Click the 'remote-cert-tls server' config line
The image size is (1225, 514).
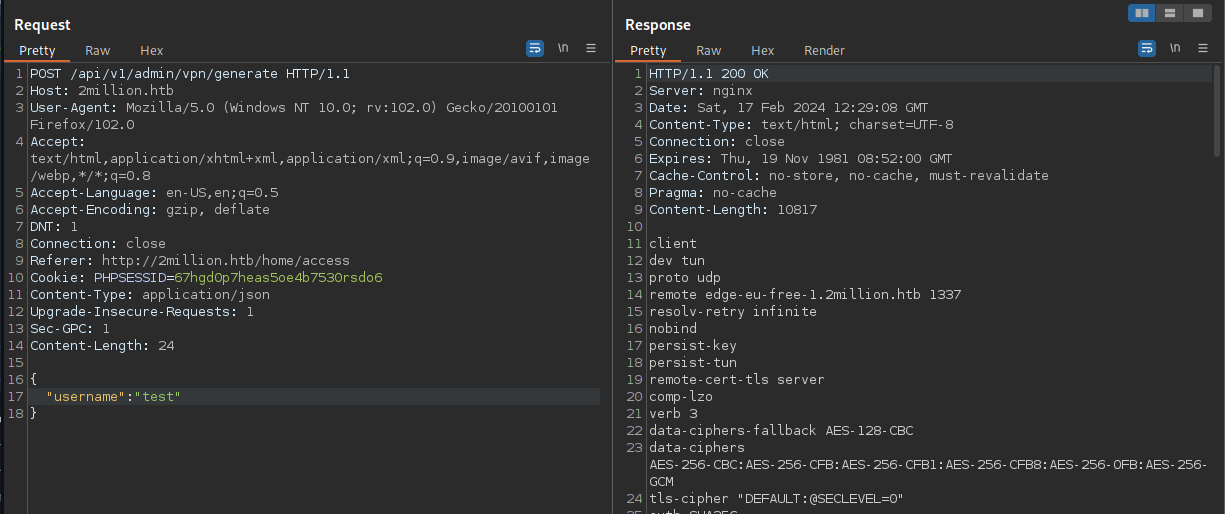point(737,380)
